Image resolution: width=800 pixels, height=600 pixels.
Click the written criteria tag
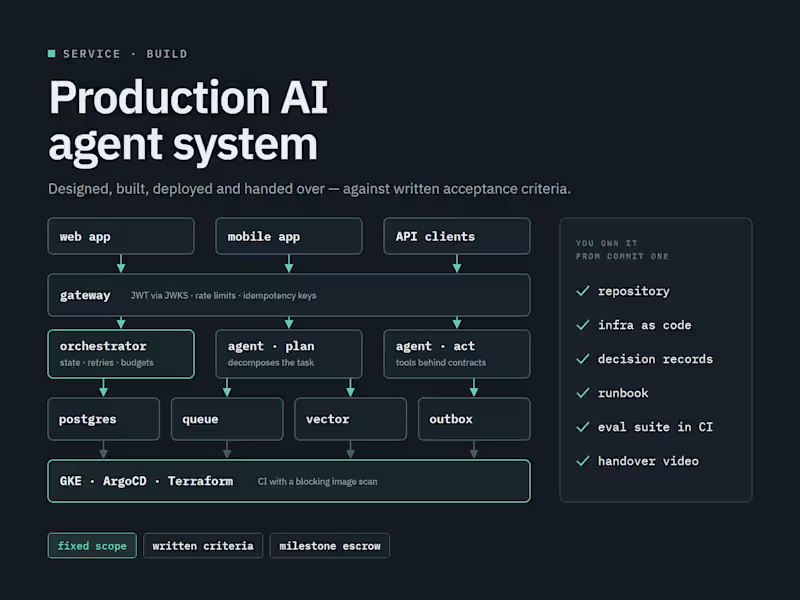click(x=203, y=546)
